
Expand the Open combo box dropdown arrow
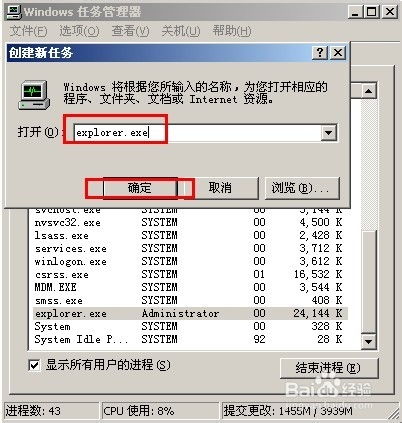pos(328,133)
